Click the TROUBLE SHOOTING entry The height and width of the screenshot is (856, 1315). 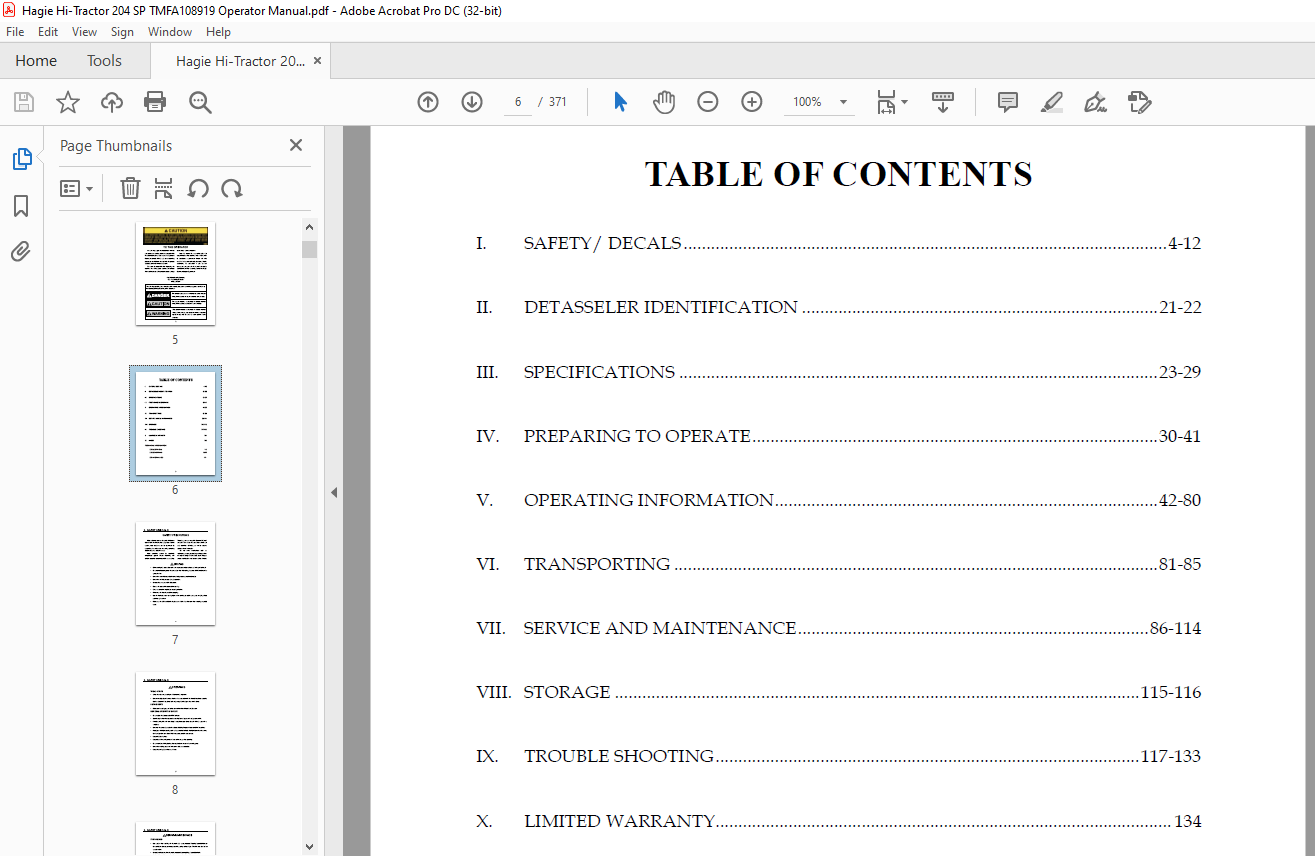click(x=838, y=756)
